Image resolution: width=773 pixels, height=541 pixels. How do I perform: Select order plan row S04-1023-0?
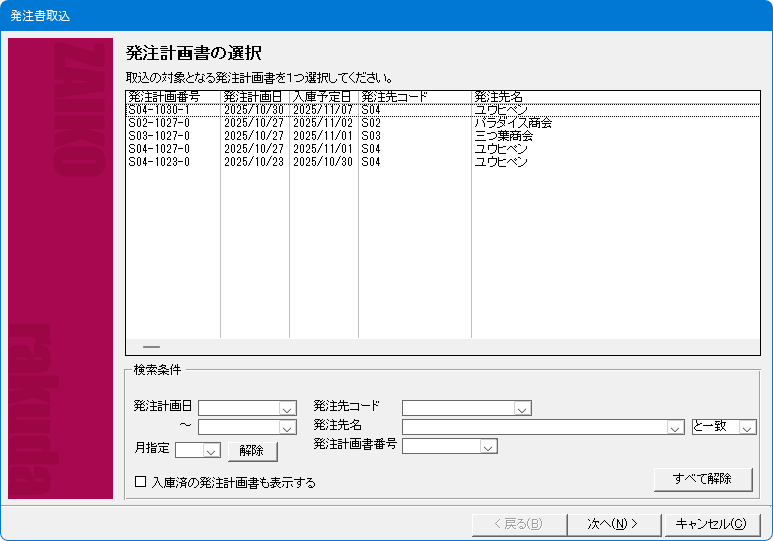tap(159, 161)
